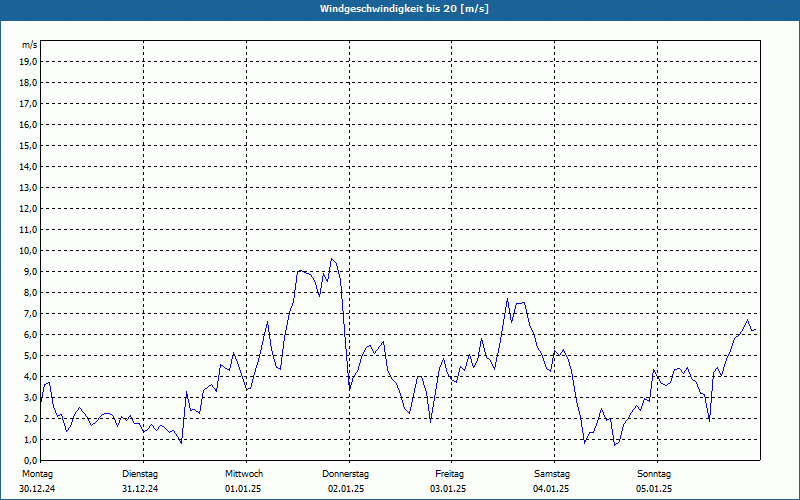Viewport: 800px width, 500px height.
Task: Select the 1,0 y-axis value
Action: (30, 439)
